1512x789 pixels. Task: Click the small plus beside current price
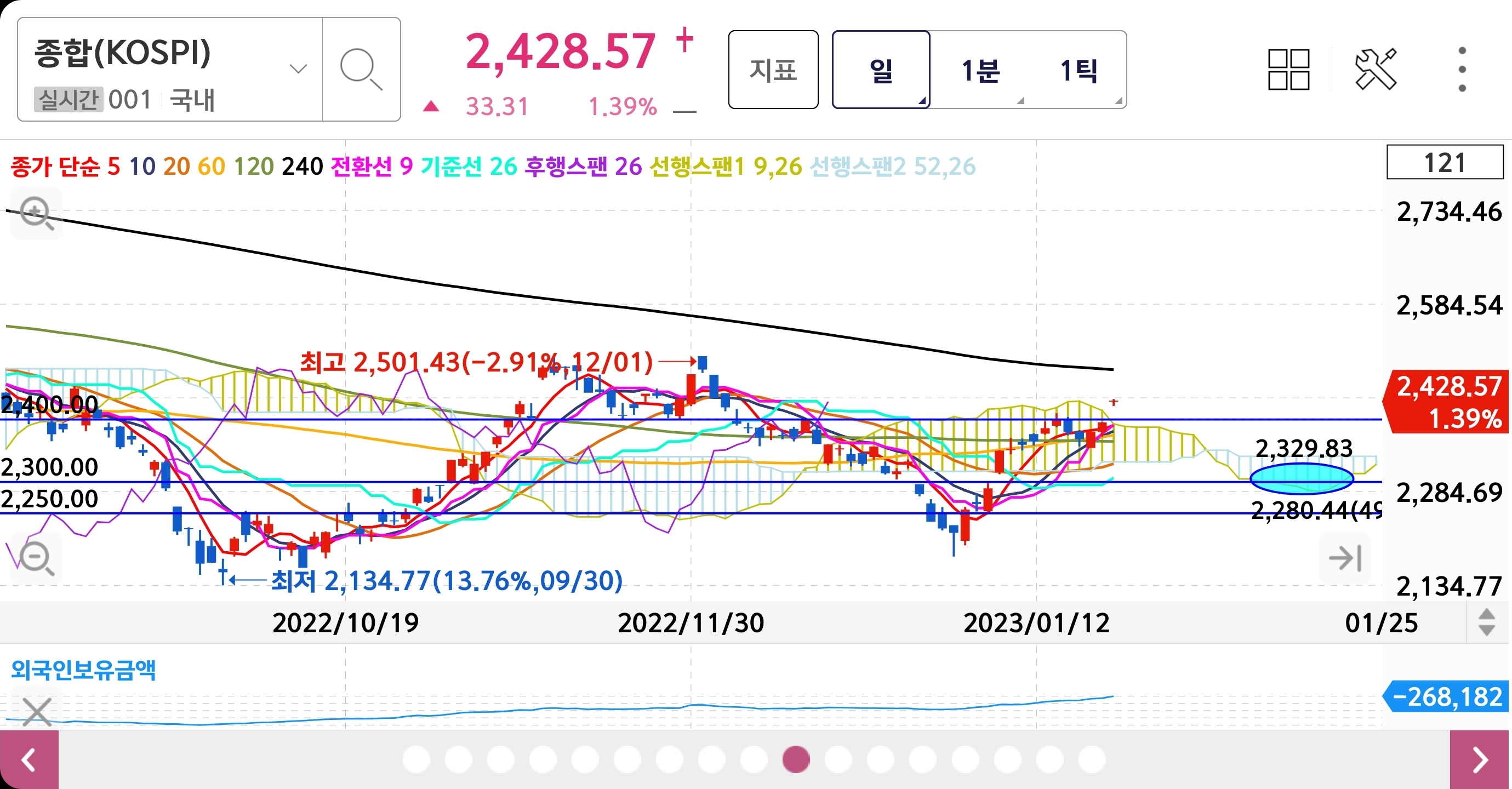point(684,41)
